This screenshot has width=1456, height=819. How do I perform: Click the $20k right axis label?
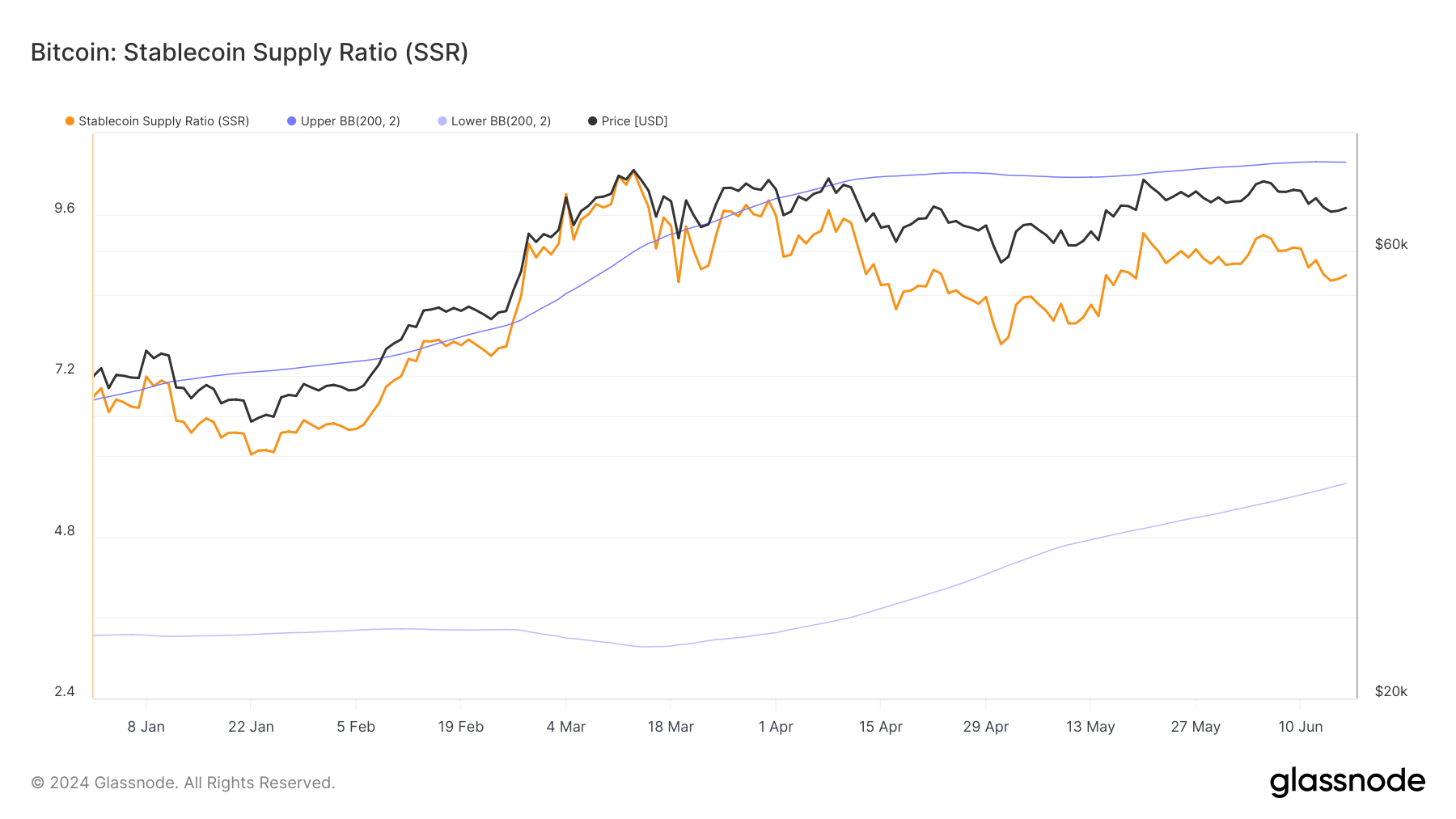point(1391,692)
